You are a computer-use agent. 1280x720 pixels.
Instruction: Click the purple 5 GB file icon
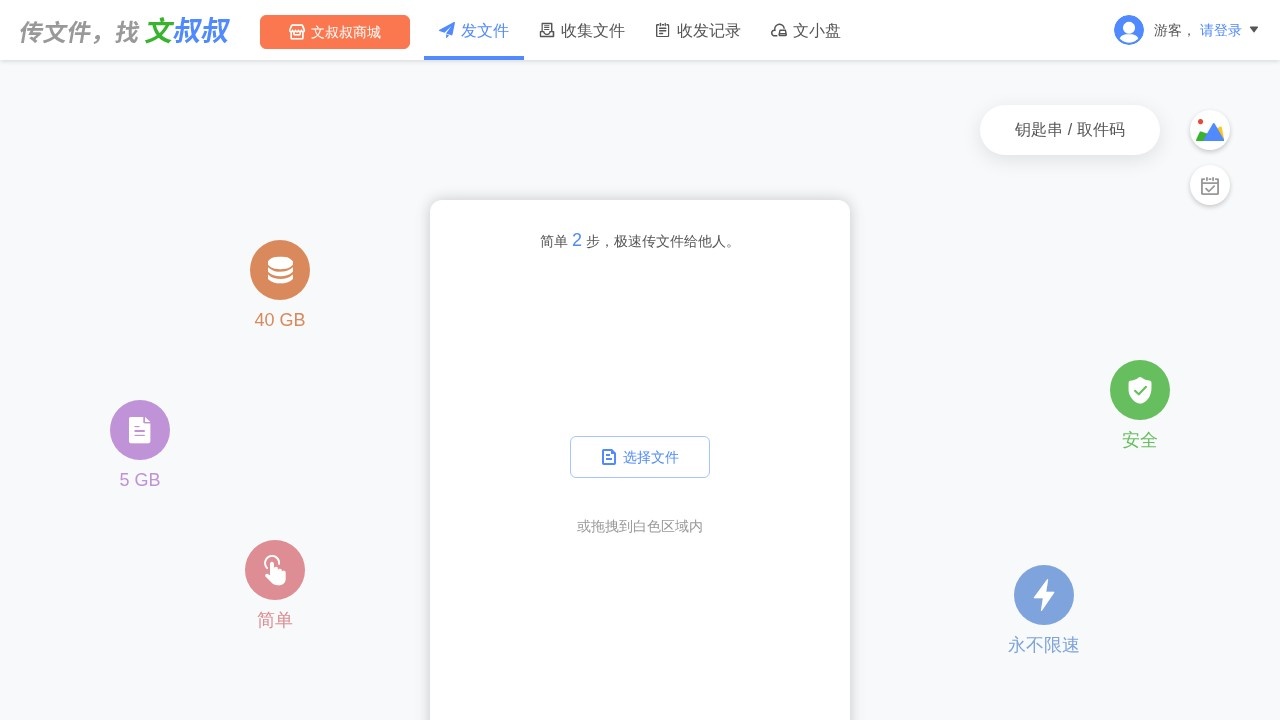[140, 430]
